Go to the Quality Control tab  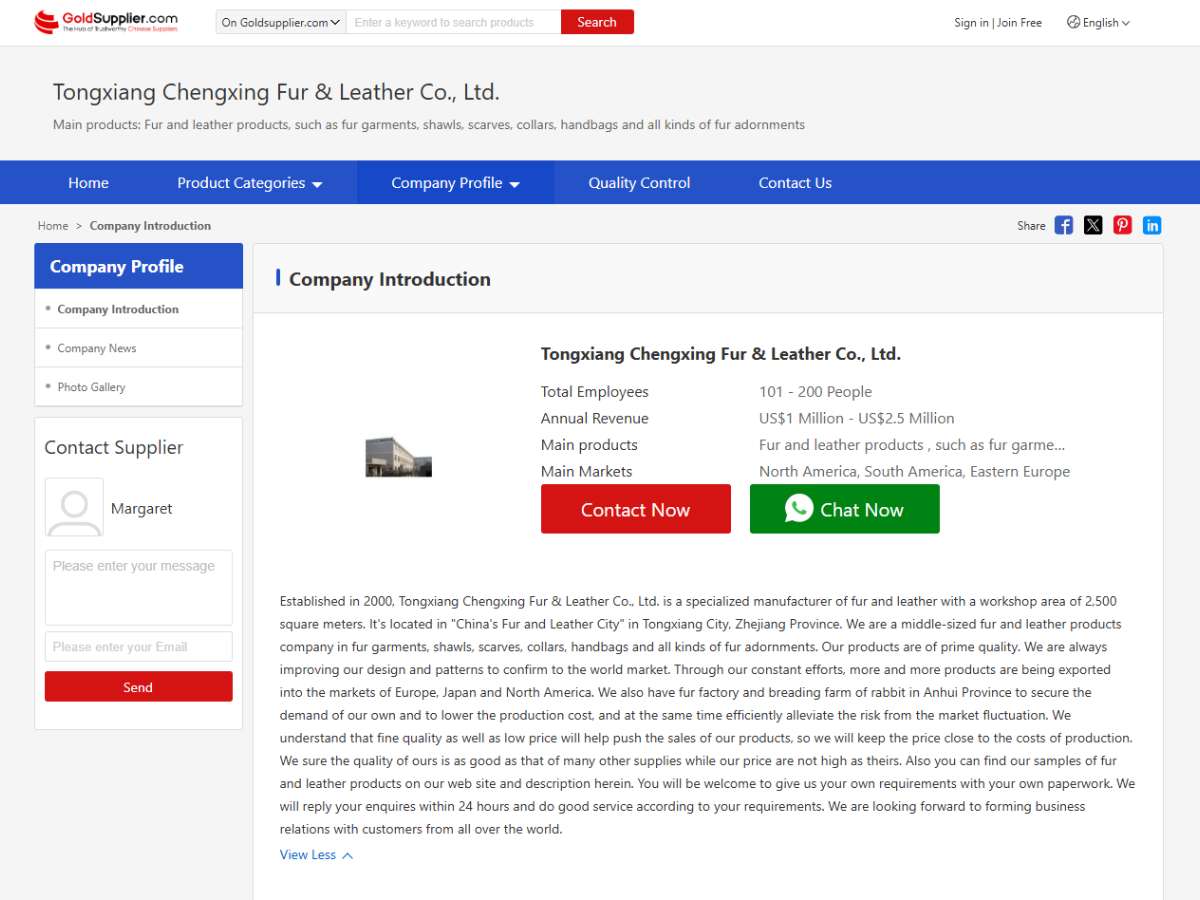click(x=639, y=183)
